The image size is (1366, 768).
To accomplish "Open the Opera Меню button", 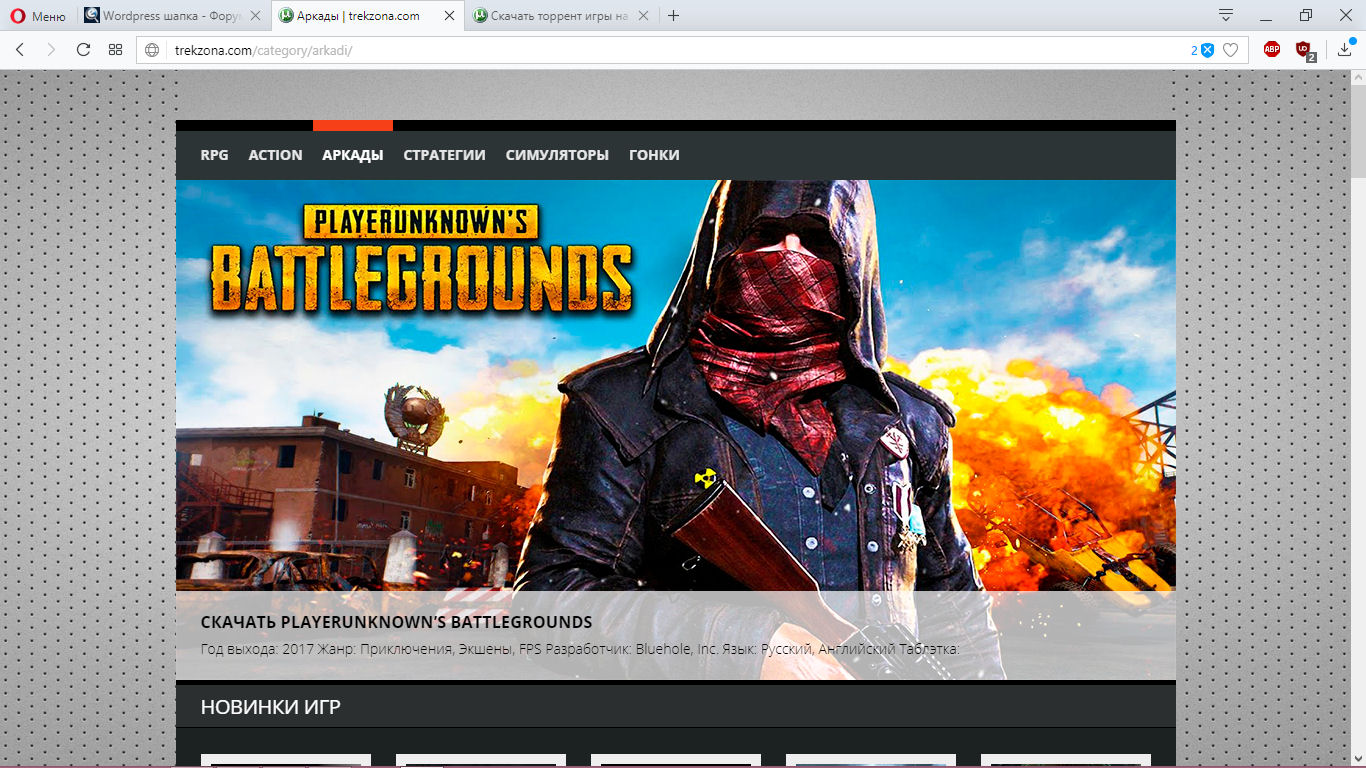I will [x=38, y=16].
